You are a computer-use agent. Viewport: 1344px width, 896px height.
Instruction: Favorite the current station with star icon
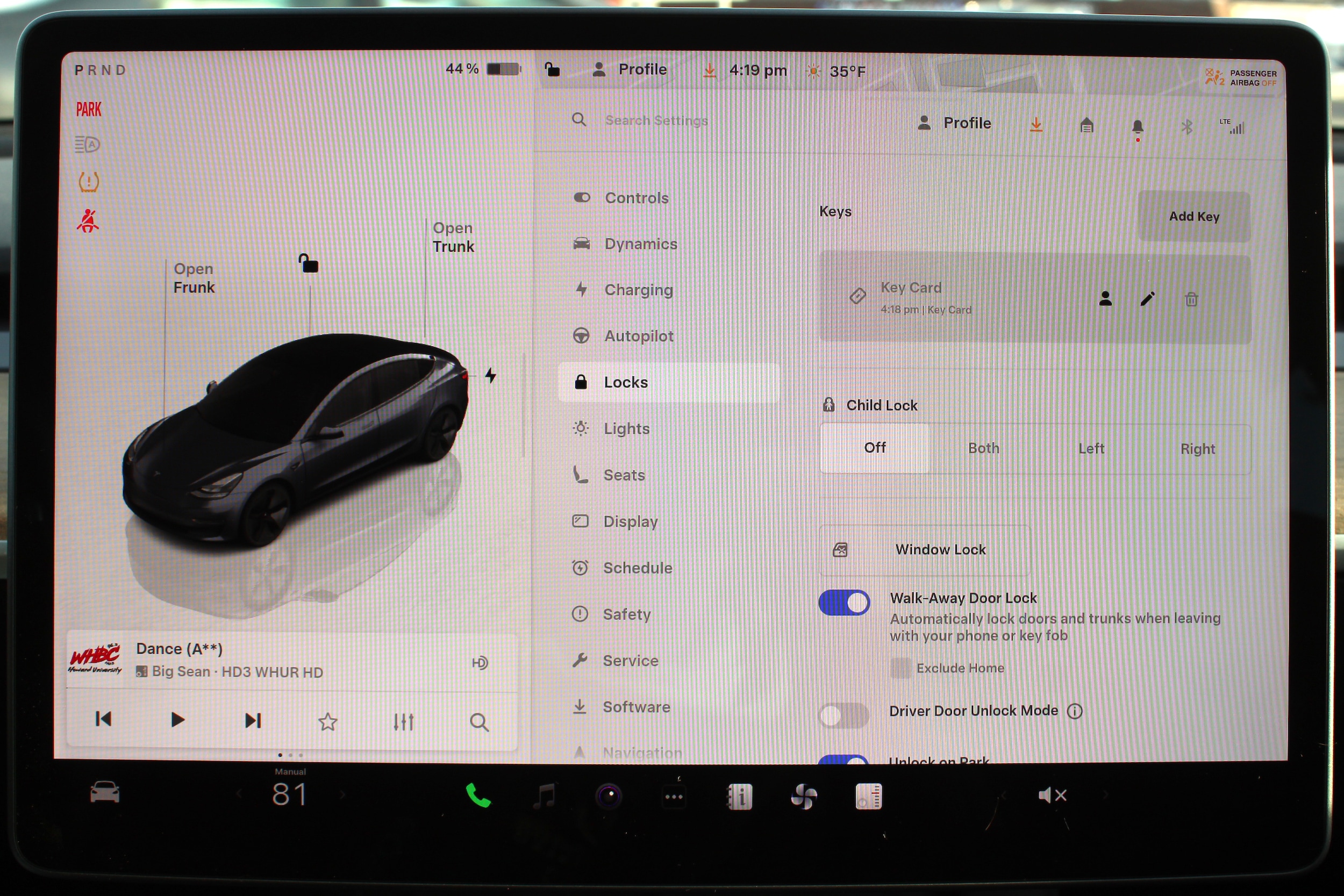click(x=327, y=722)
